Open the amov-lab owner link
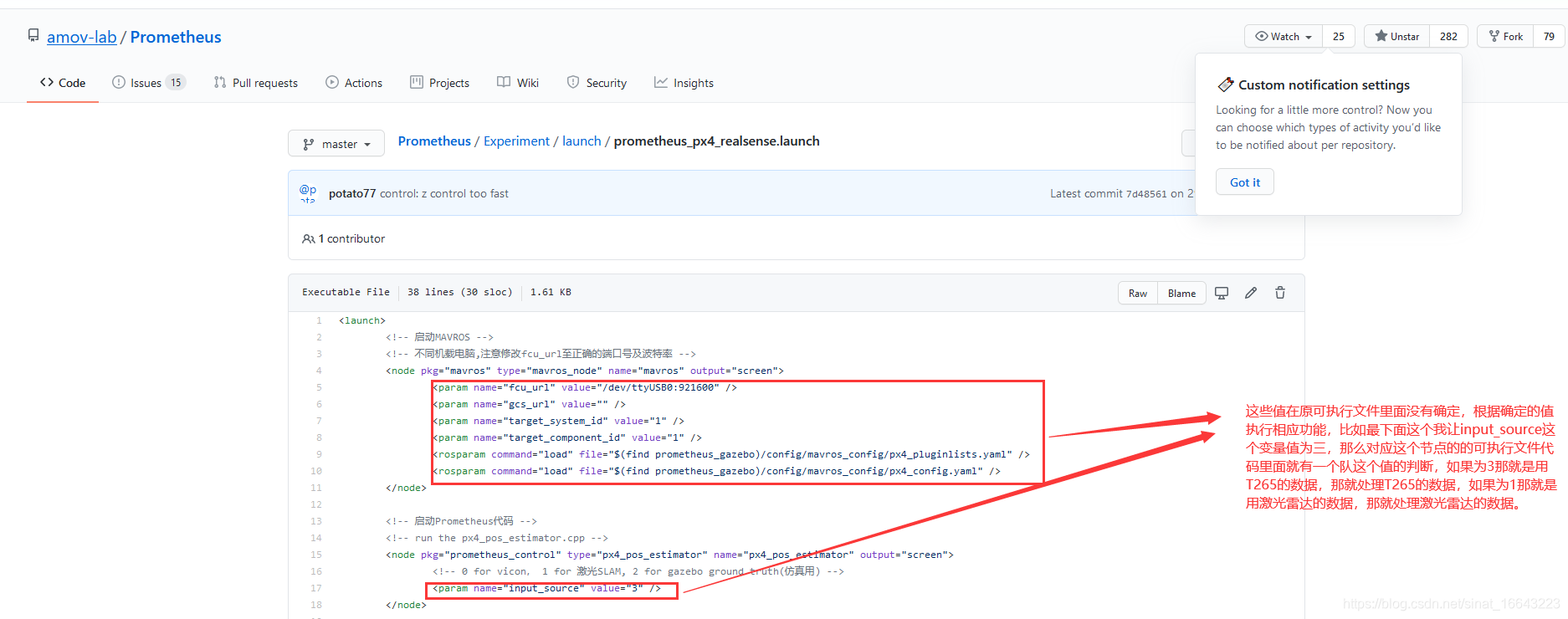 [x=81, y=37]
